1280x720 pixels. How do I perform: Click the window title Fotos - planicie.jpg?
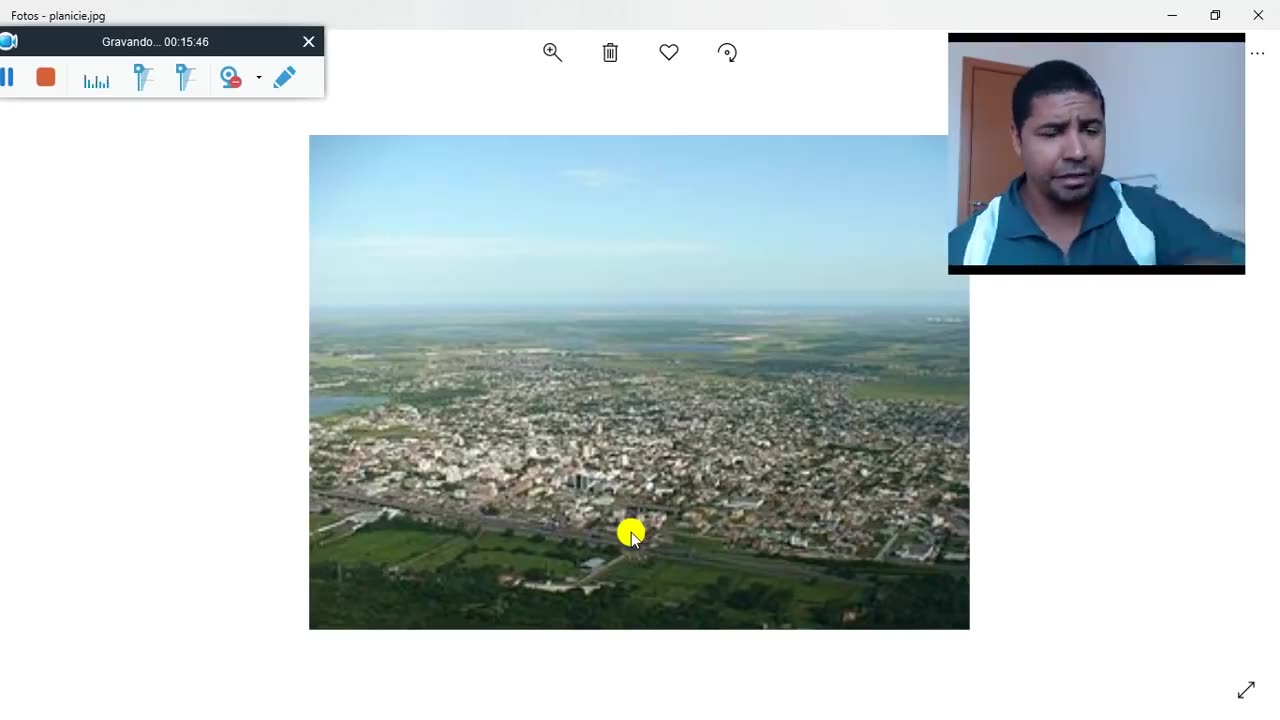coord(58,16)
